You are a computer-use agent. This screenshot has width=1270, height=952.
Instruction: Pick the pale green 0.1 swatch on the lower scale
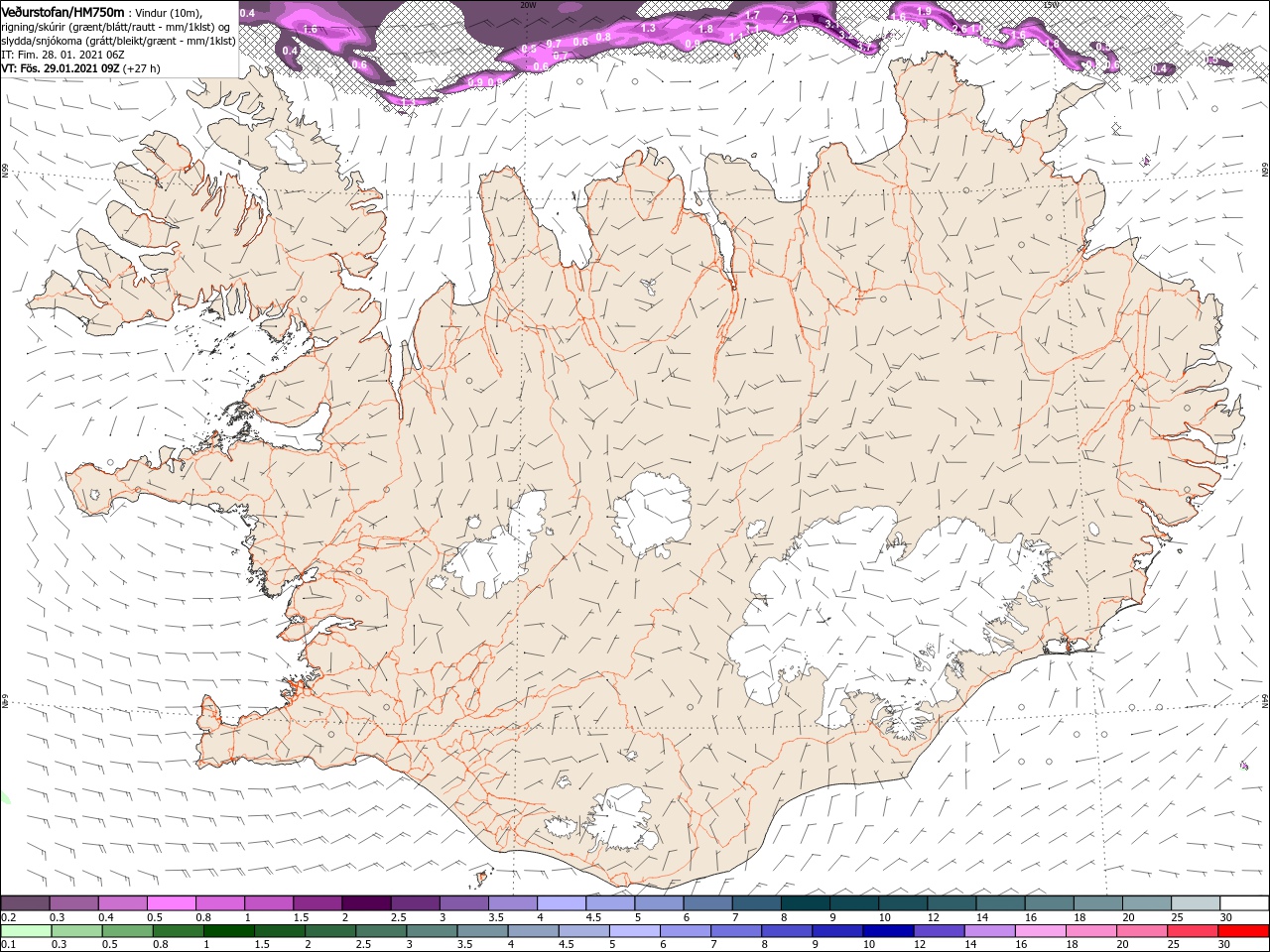(x=26, y=931)
